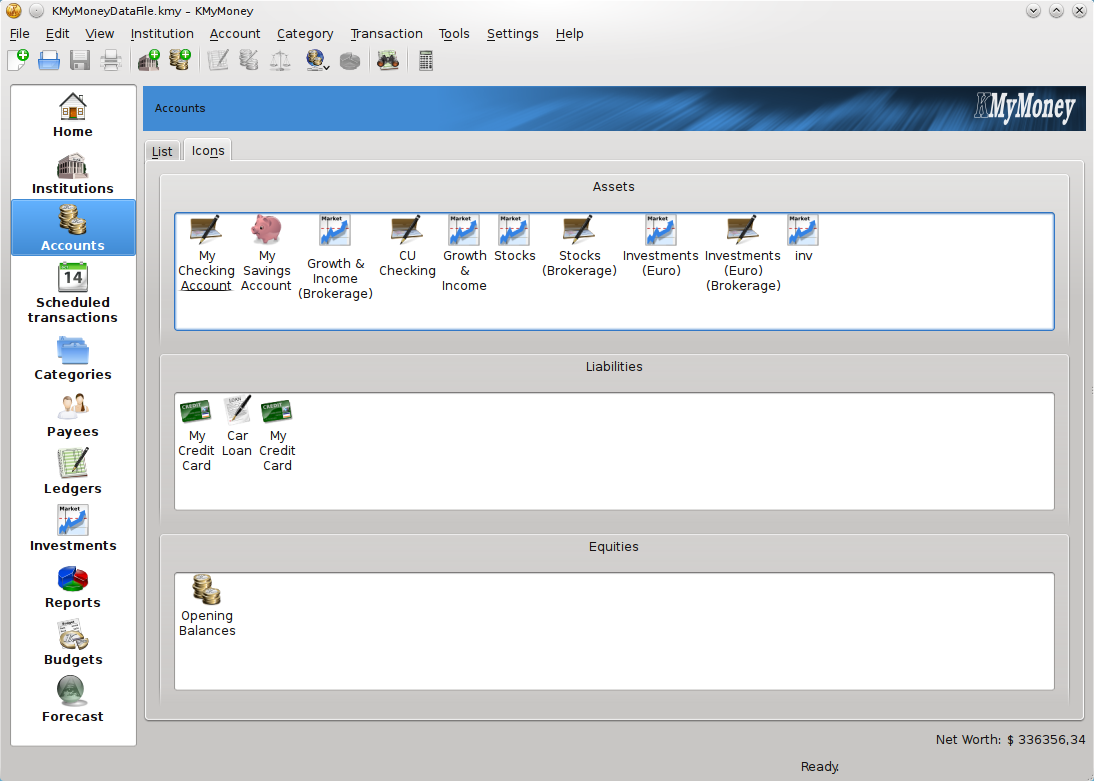
Task: Select the Opening Balances equity account
Action: pyautogui.click(x=207, y=606)
